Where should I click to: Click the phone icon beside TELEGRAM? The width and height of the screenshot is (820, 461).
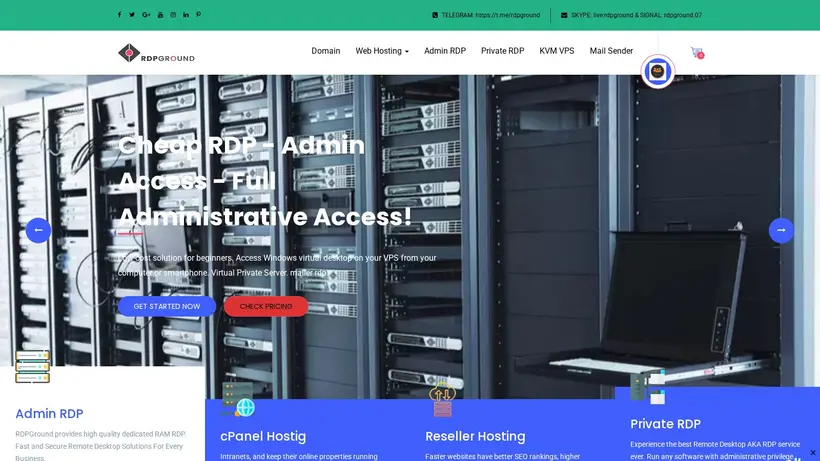click(x=435, y=15)
